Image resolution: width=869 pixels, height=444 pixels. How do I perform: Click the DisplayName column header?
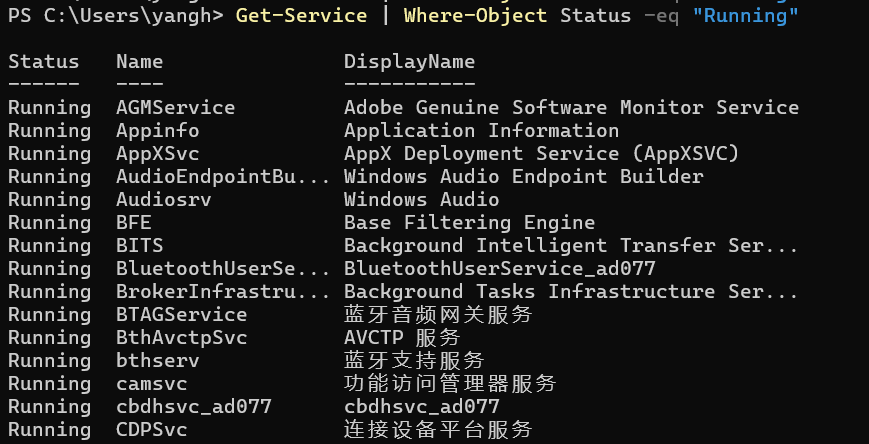409,62
